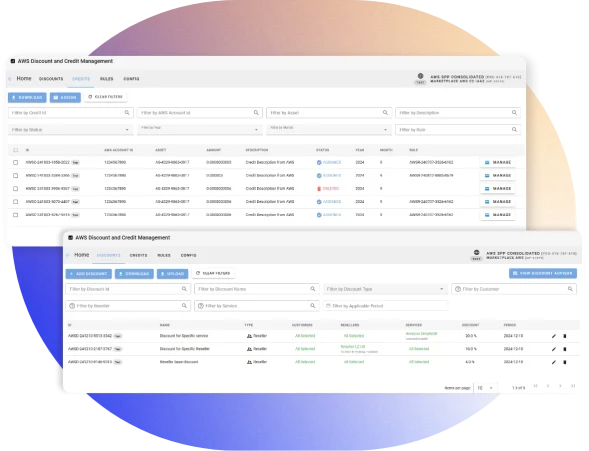Image resolution: width=589 pixels, height=451 pixels.
Task: Switch to Rules tab in Credits window
Action: [x=106, y=79]
